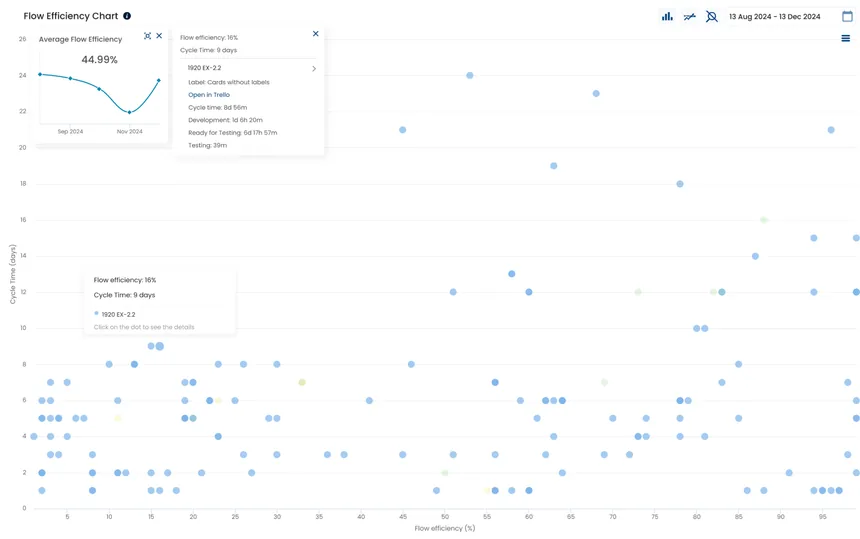Click 'Click on the dot to see the details' hint
860x539 pixels.
pyautogui.click(x=144, y=327)
